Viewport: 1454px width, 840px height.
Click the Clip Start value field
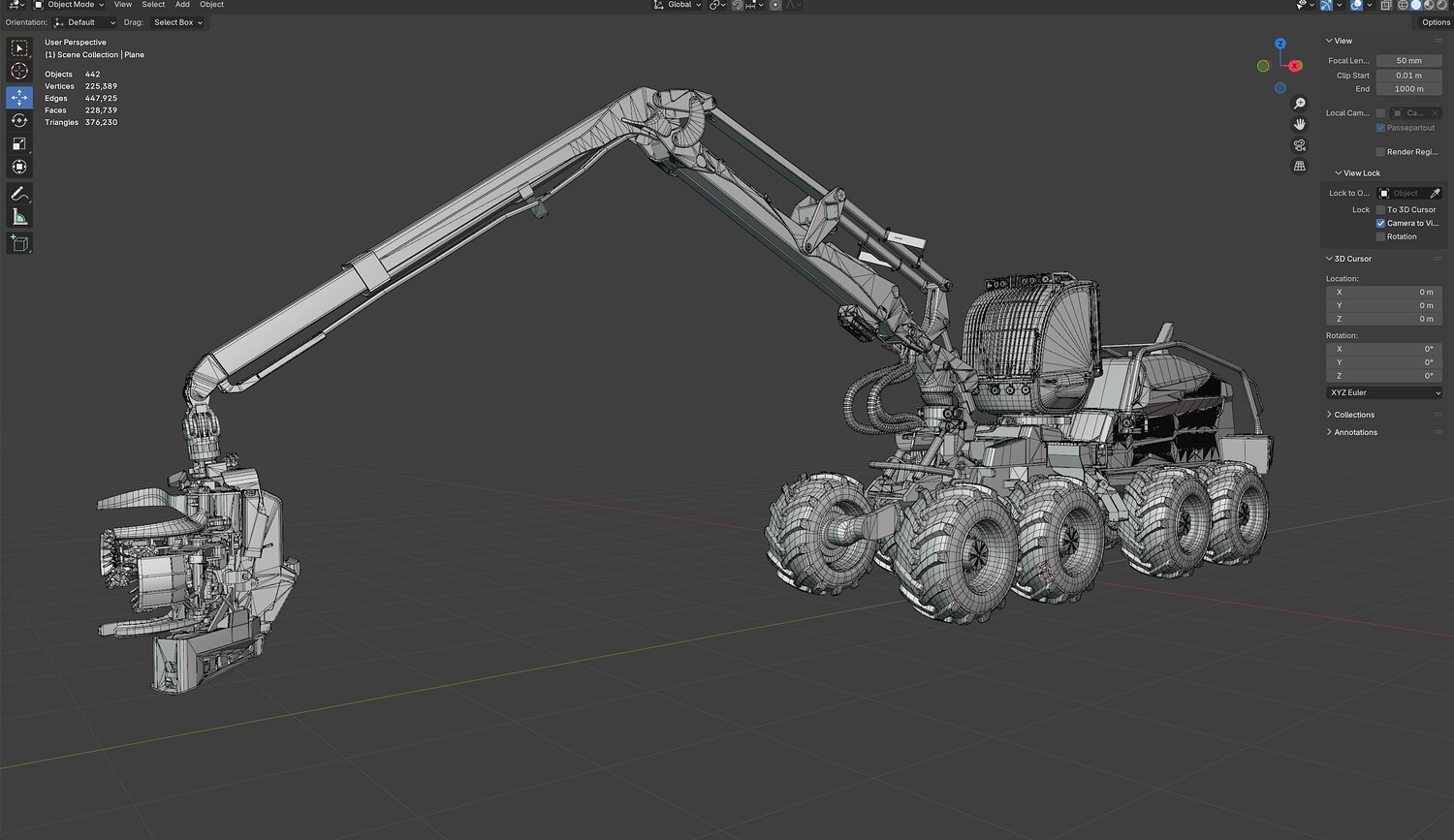coord(1408,76)
